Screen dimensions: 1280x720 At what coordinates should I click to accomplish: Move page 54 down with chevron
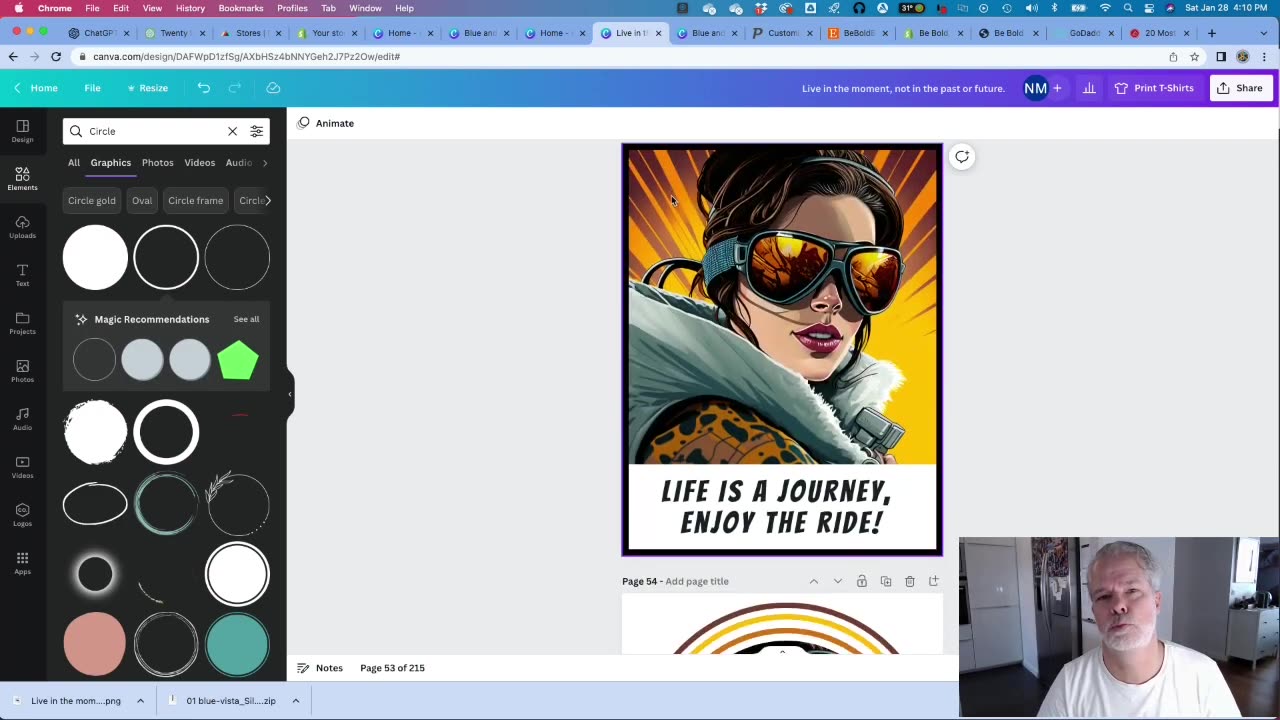coord(838,581)
